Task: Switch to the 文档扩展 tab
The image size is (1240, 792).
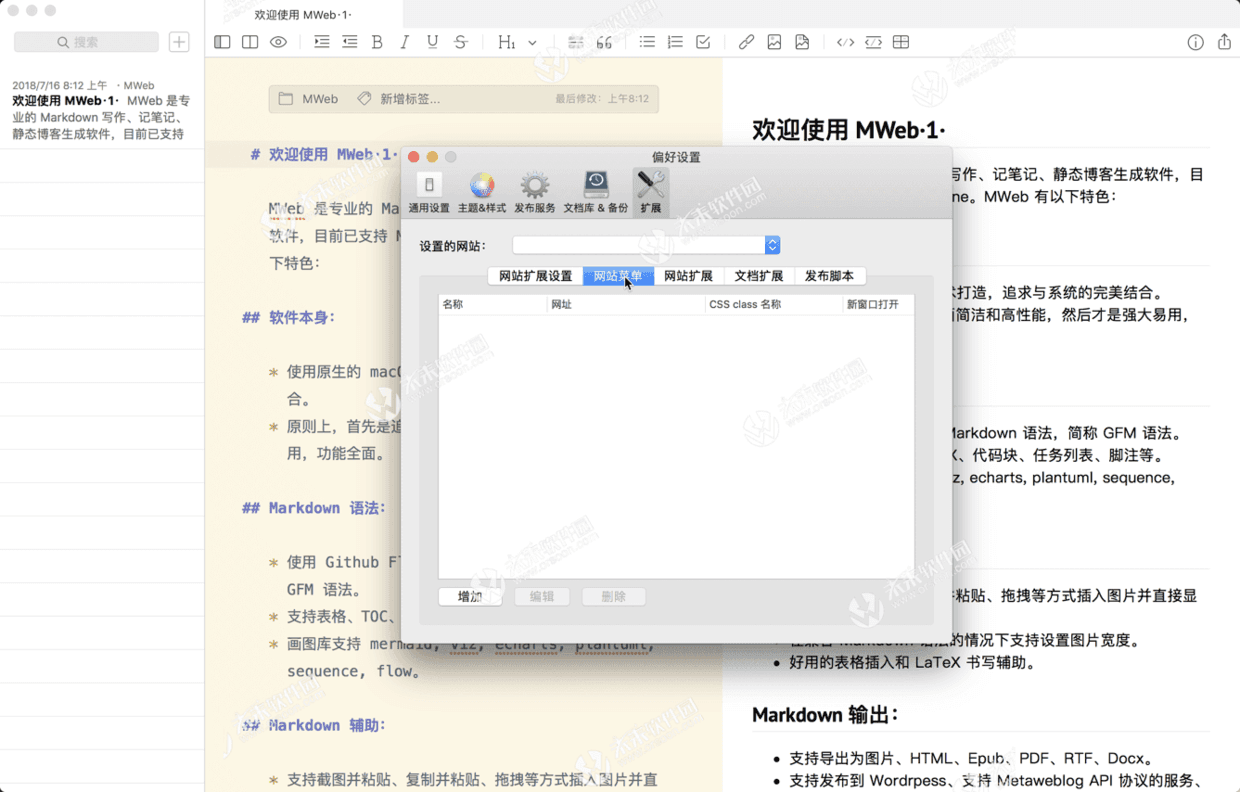Action: pos(758,275)
